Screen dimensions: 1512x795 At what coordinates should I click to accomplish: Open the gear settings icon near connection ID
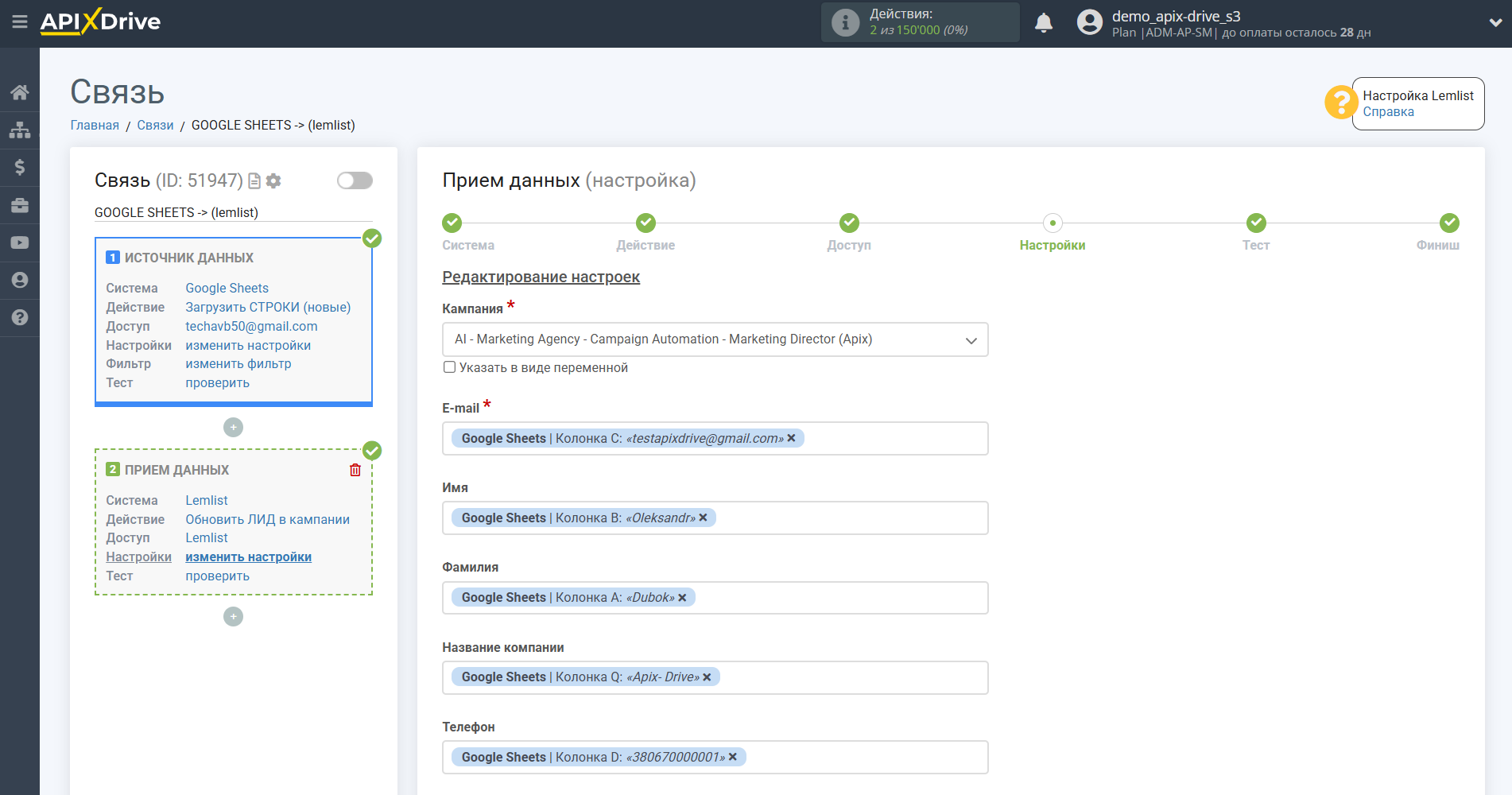[x=273, y=181]
